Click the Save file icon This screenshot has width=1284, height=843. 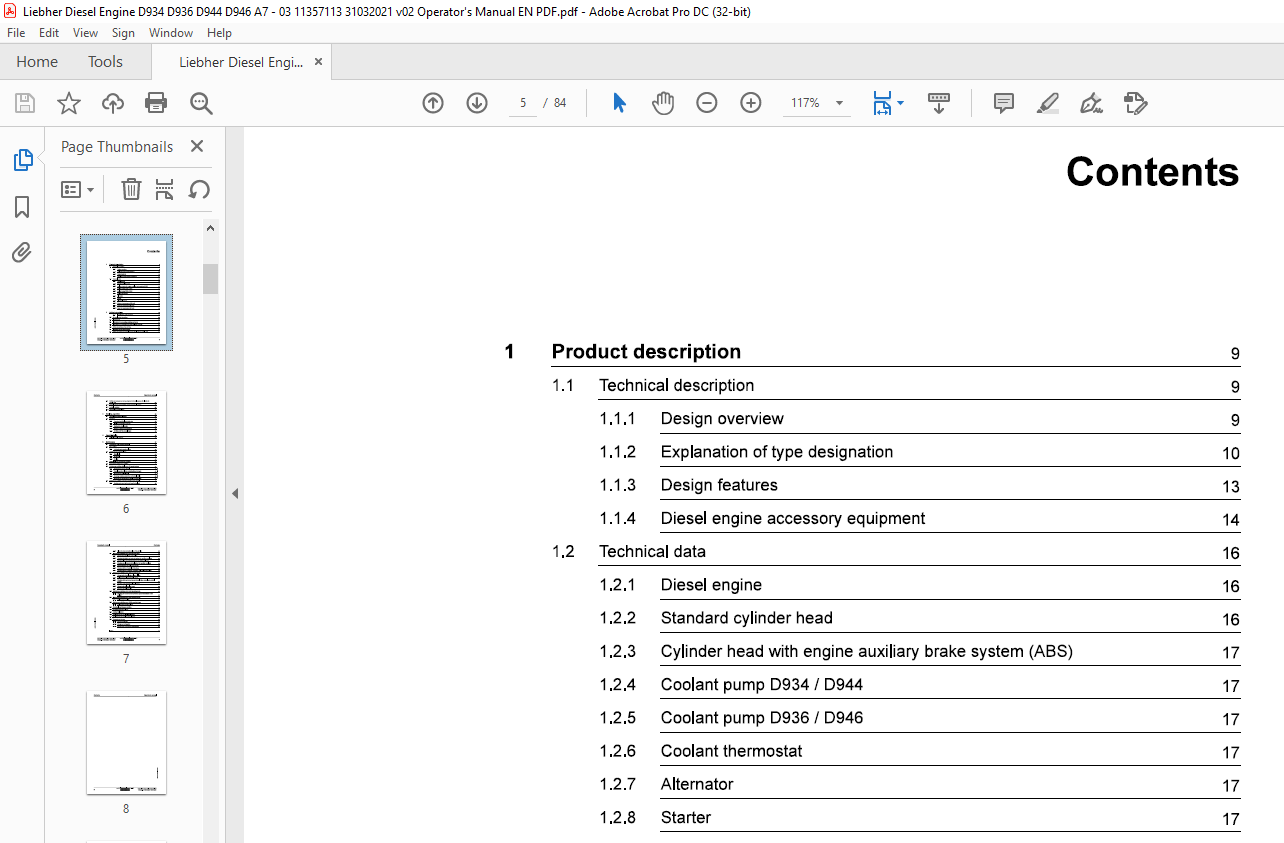click(25, 103)
